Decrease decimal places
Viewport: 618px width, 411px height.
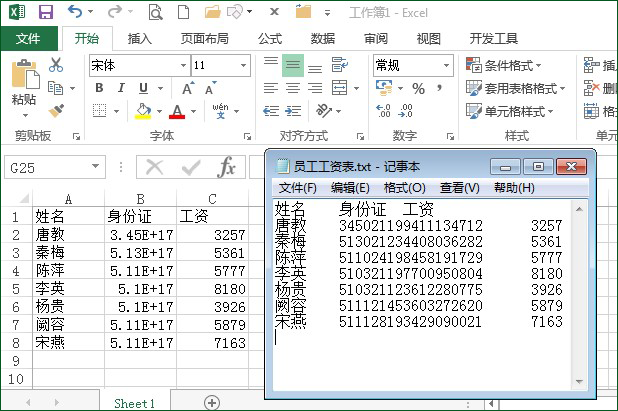[405, 111]
